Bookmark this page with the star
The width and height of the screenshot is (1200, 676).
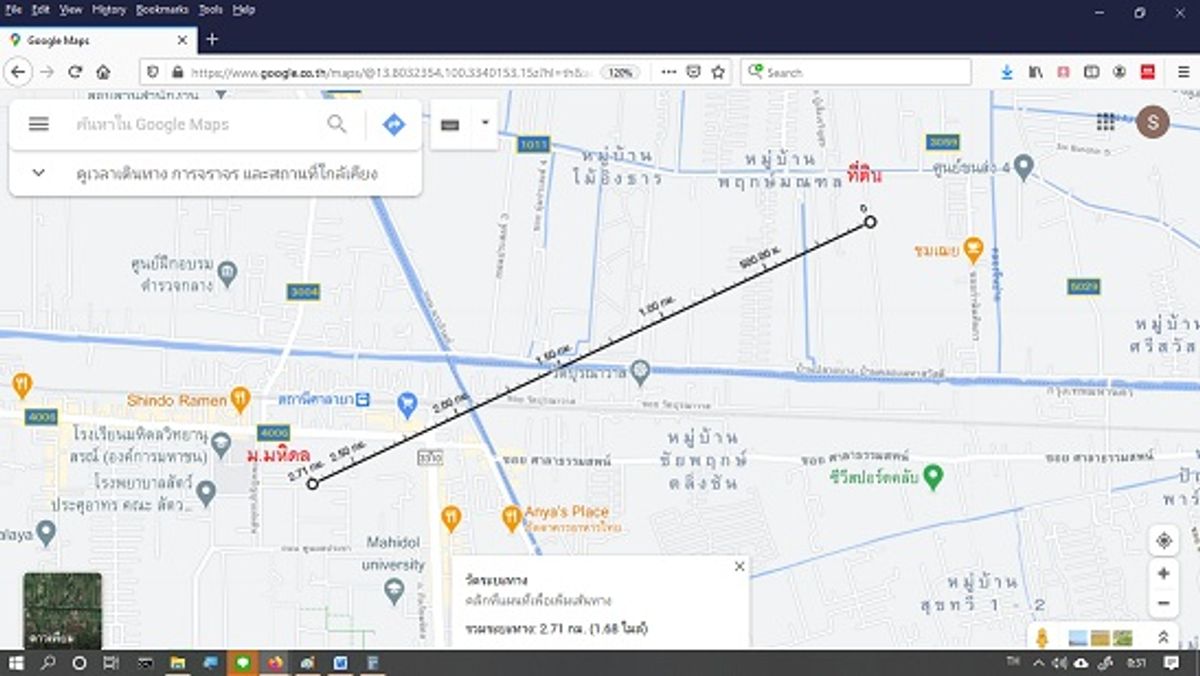(x=718, y=72)
